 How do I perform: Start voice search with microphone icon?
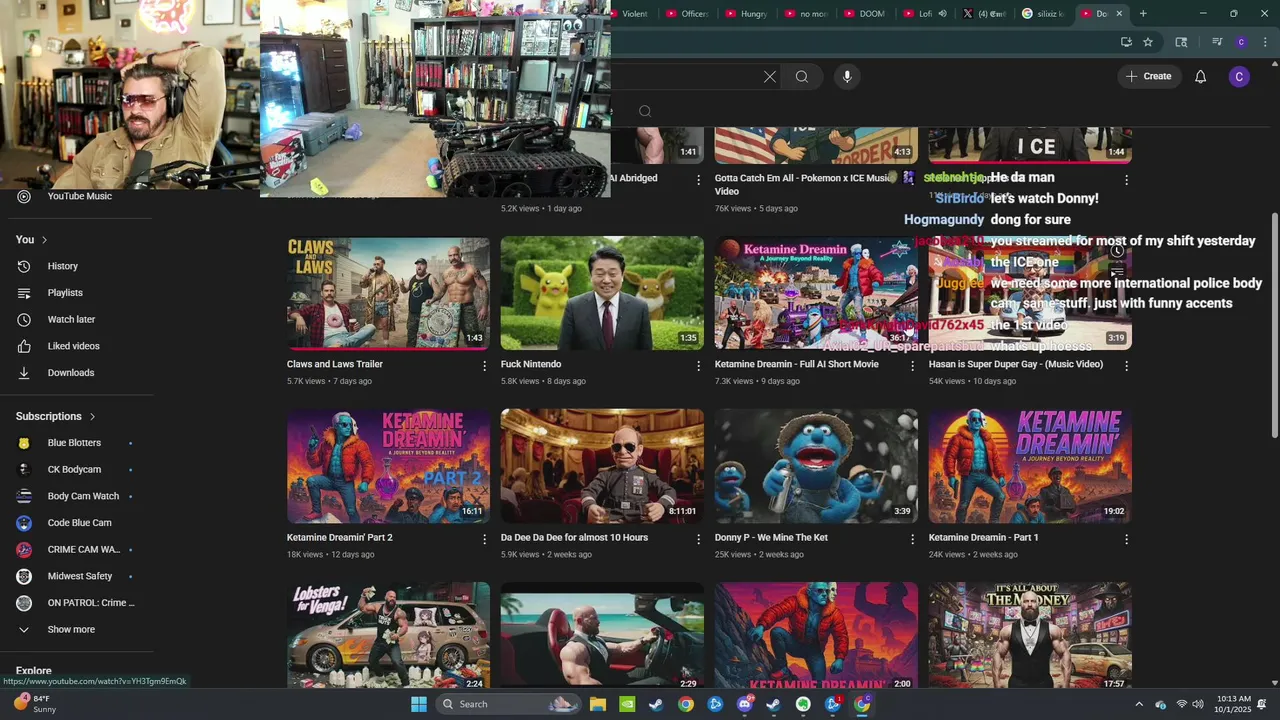pyautogui.click(x=847, y=77)
